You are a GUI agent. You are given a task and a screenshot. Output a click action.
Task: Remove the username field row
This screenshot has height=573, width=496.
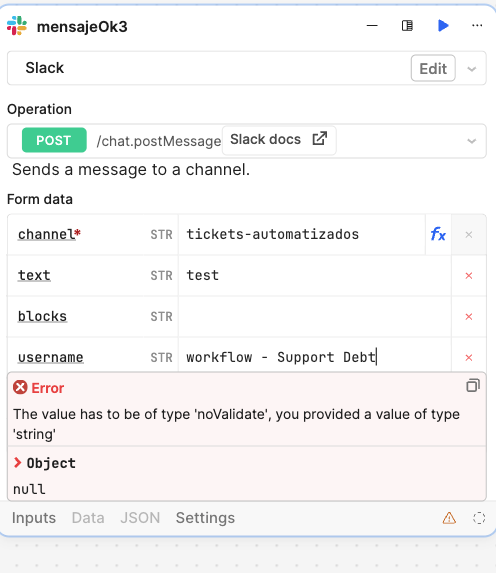coord(469,357)
